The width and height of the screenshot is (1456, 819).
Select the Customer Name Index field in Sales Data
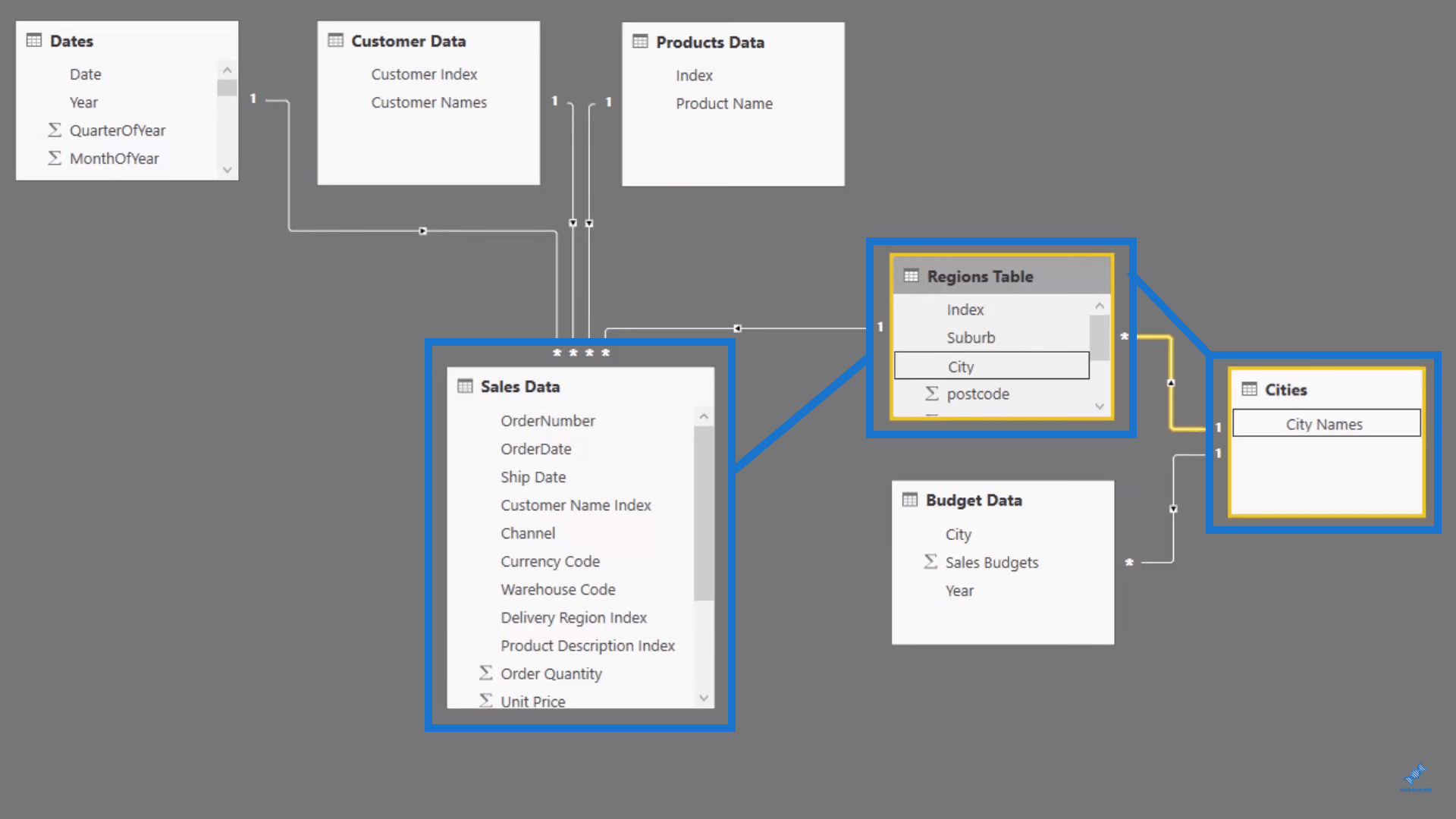tap(575, 505)
